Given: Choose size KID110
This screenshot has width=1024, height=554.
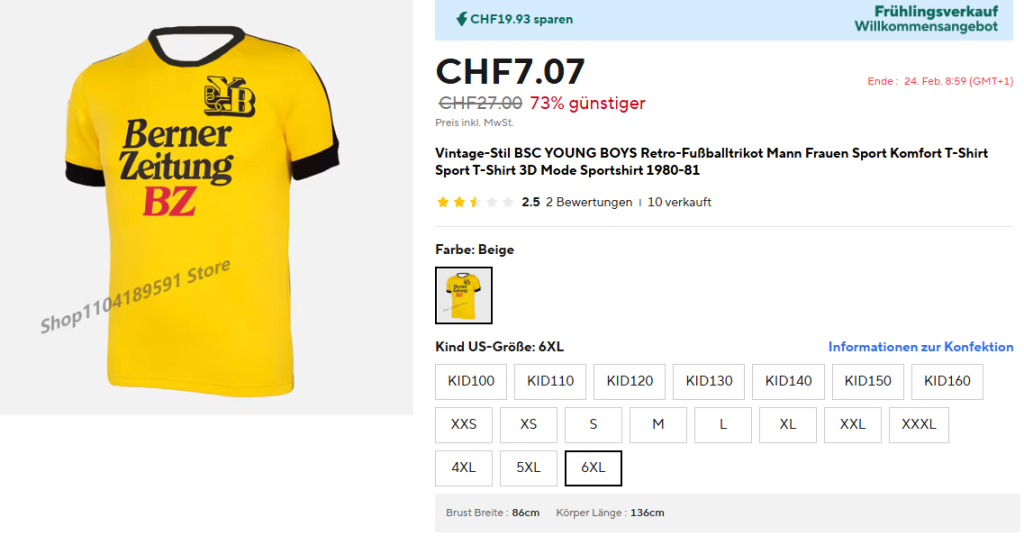Looking at the screenshot, I should click(x=550, y=381).
